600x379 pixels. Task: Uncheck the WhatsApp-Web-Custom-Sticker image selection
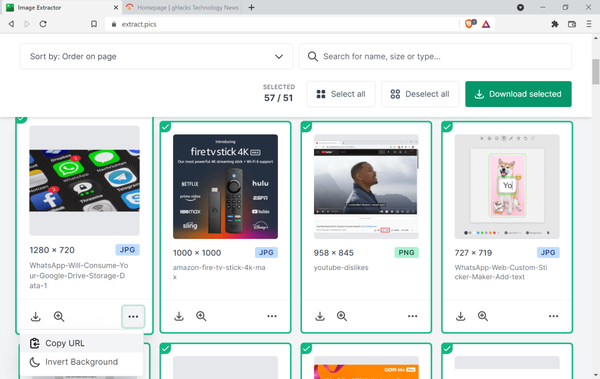coord(447,126)
